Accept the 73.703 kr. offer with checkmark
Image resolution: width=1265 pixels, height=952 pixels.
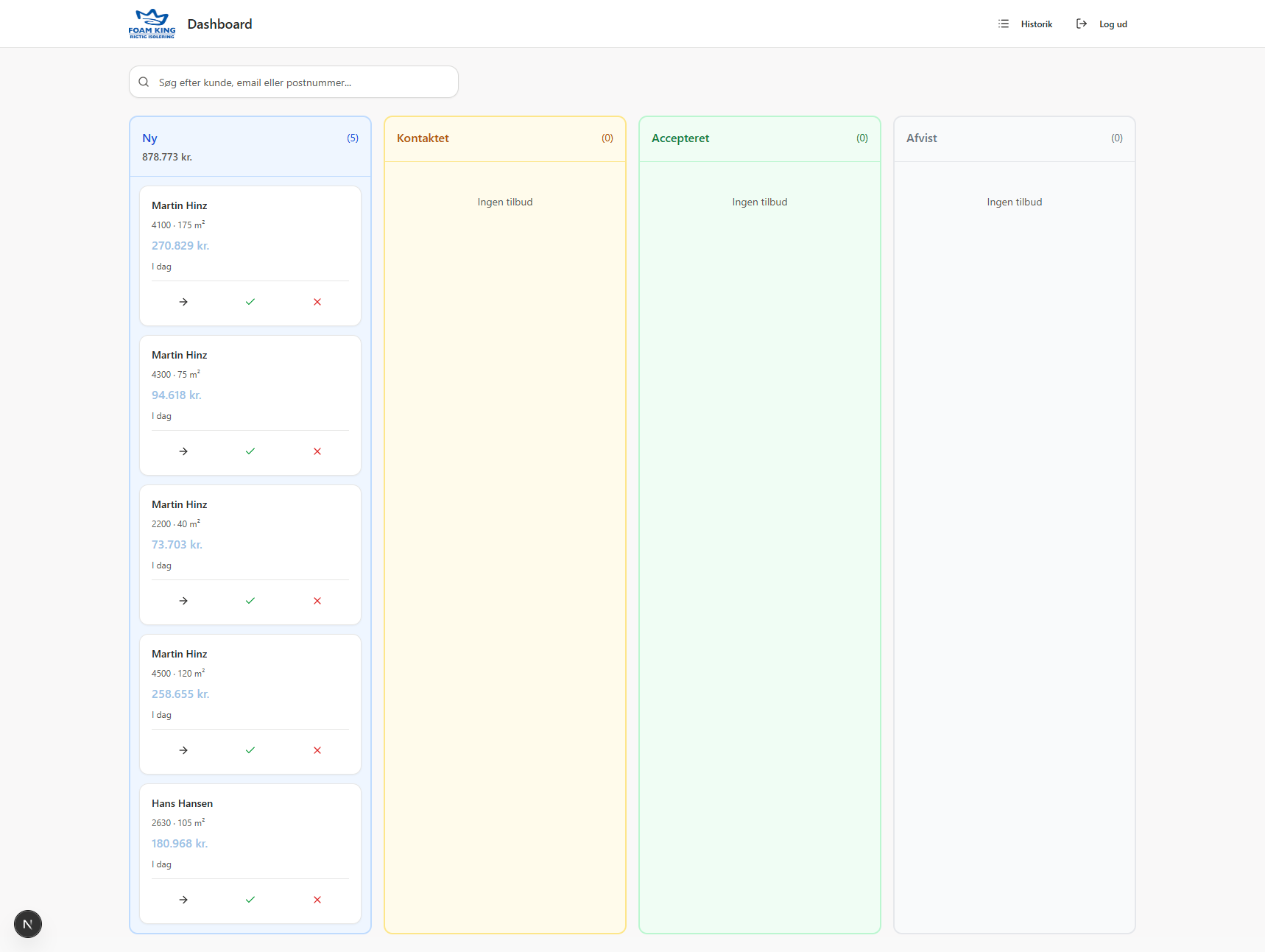[x=250, y=601]
